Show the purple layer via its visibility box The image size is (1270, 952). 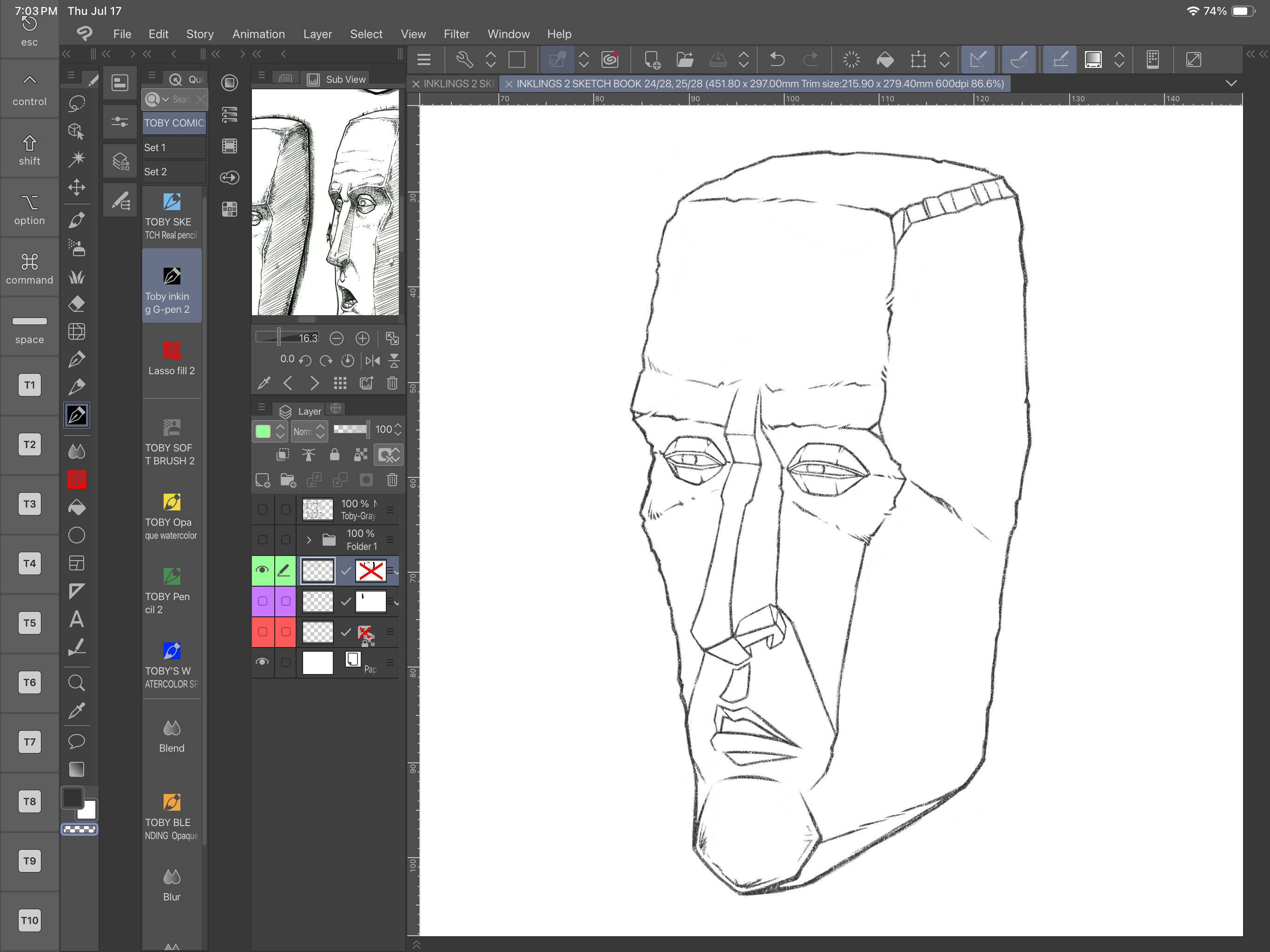click(x=262, y=601)
